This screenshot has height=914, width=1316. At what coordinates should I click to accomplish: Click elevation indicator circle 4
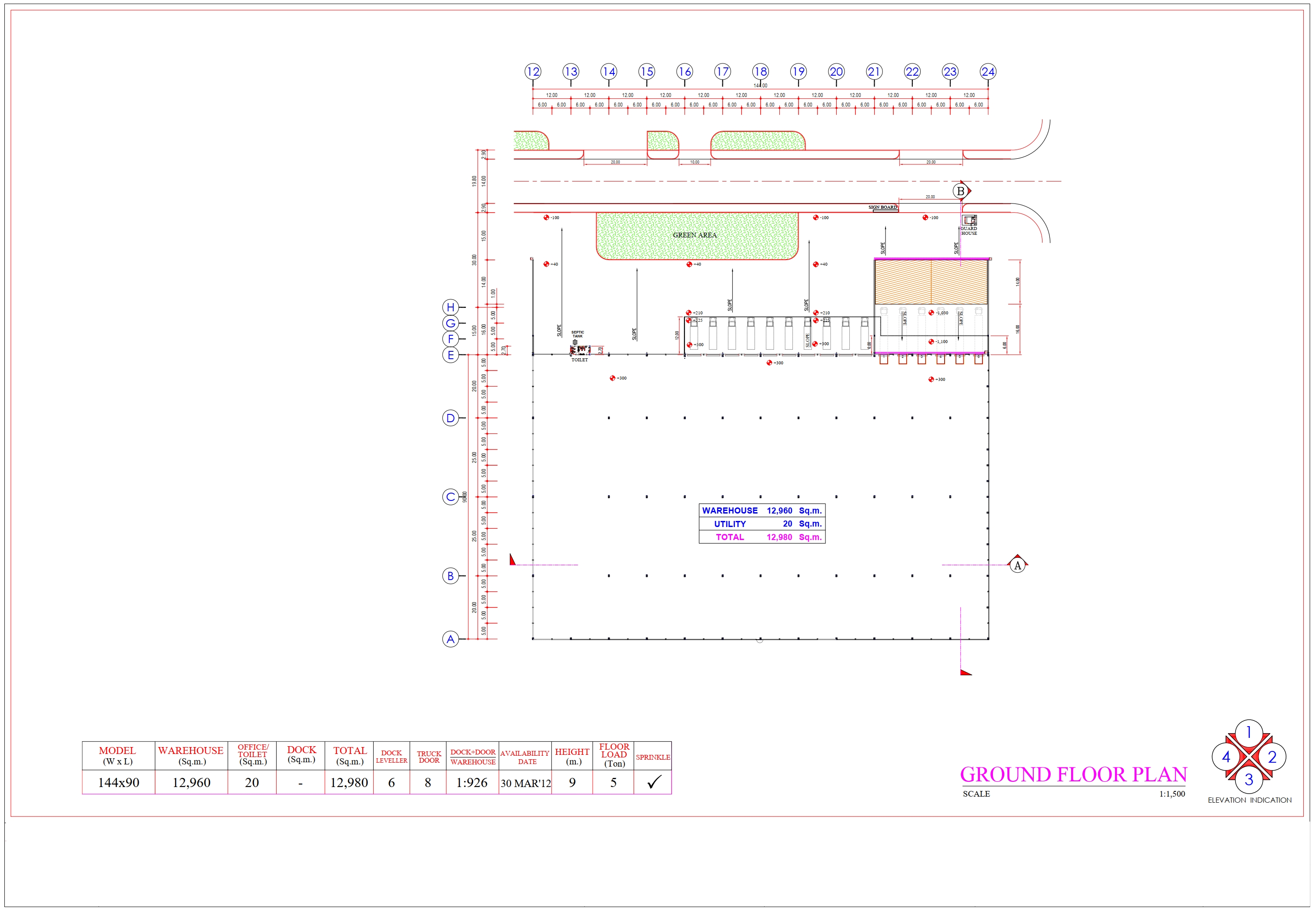coord(1226,757)
